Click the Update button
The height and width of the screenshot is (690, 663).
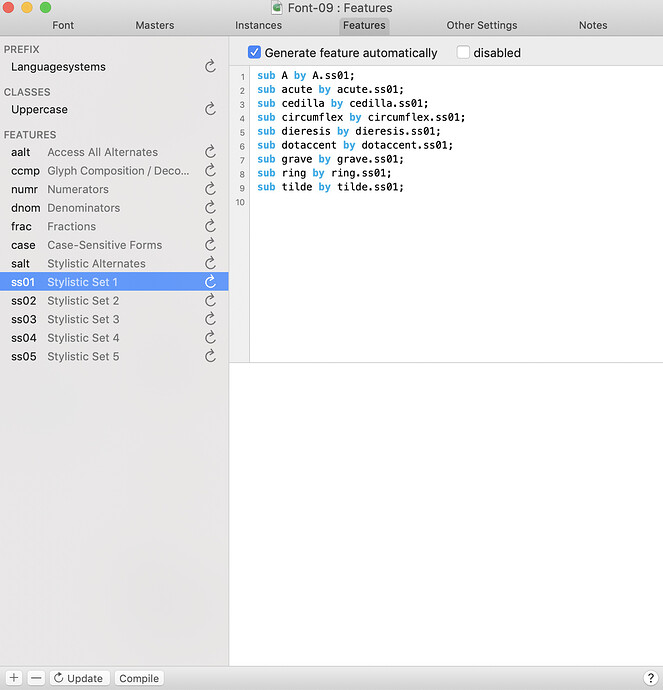(79, 678)
